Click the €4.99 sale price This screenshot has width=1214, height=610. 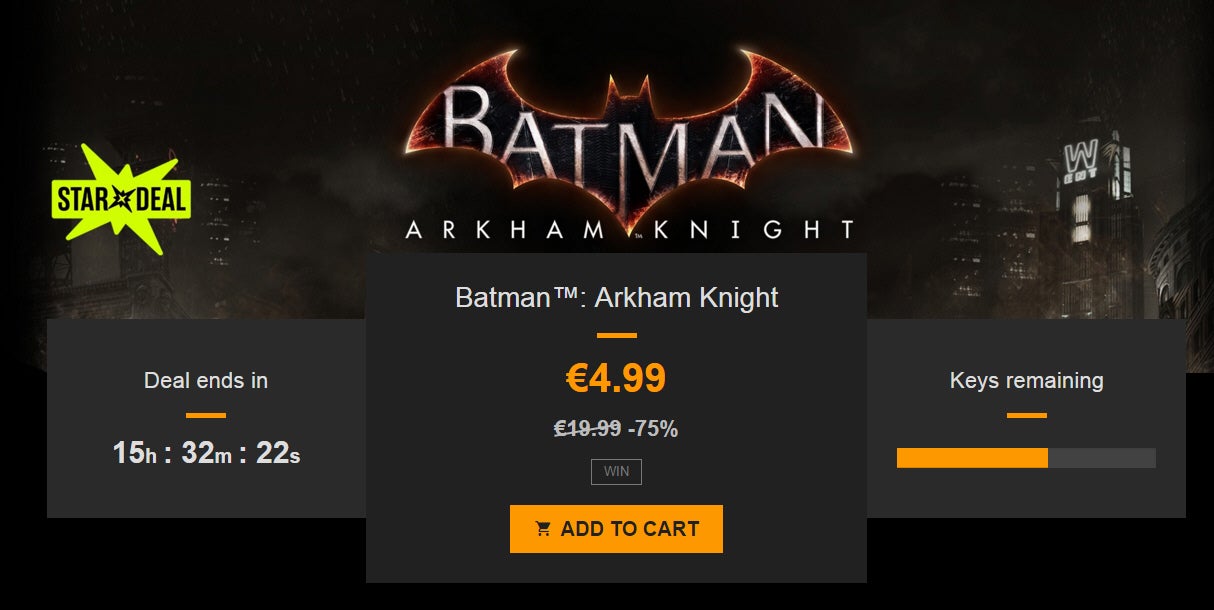click(x=616, y=378)
